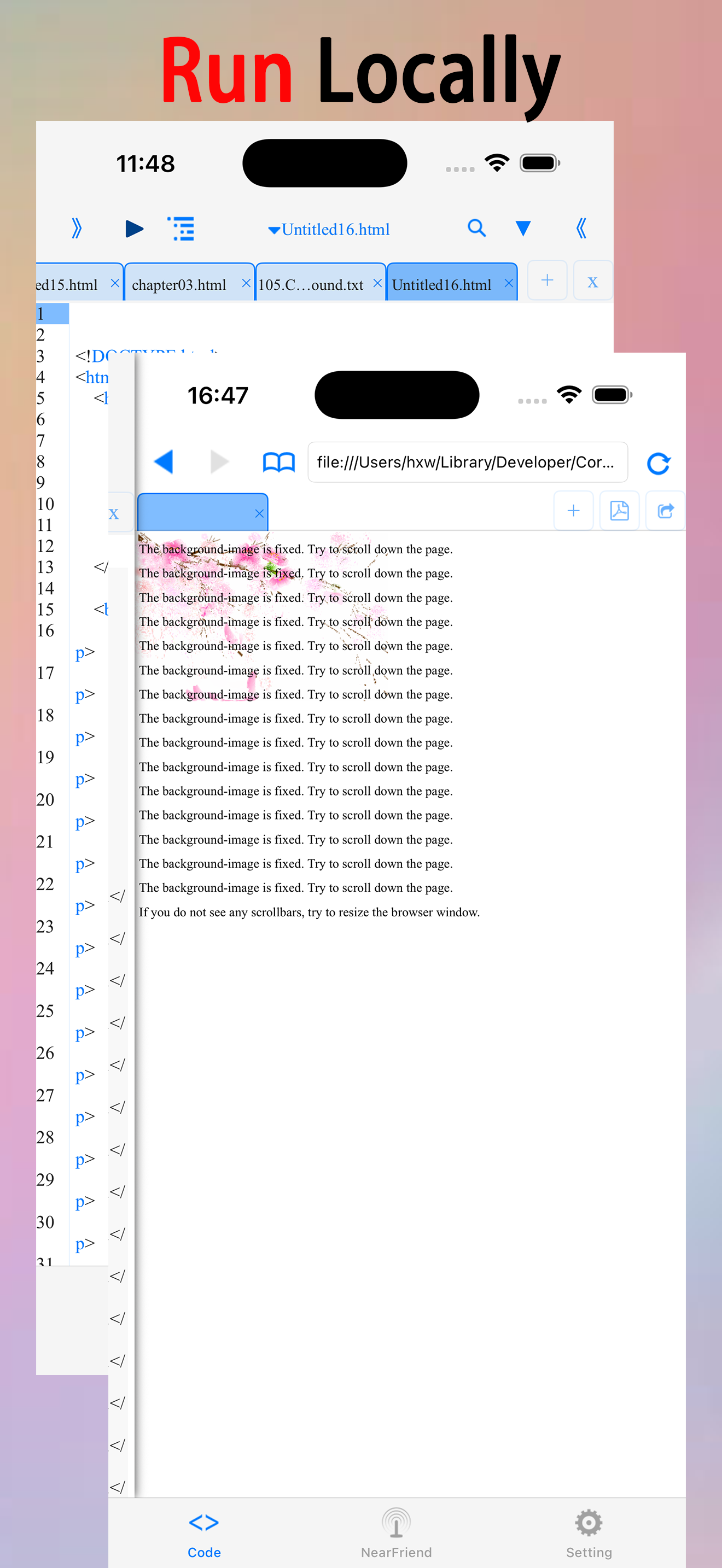Open the Untitled16.html file dropdown
The width and height of the screenshot is (722, 1568).
click(329, 230)
